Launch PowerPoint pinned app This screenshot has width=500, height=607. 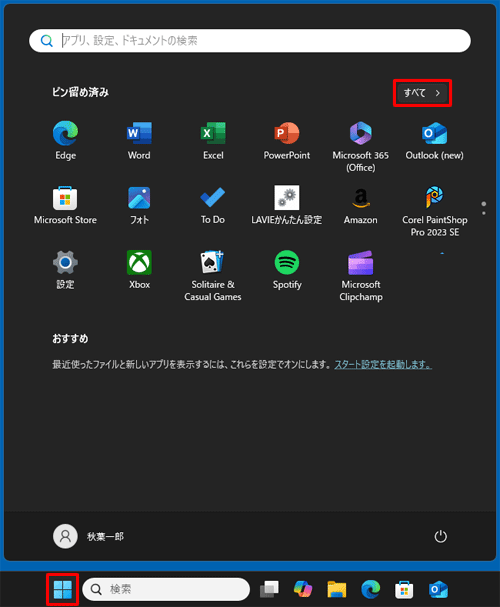click(x=287, y=141)
